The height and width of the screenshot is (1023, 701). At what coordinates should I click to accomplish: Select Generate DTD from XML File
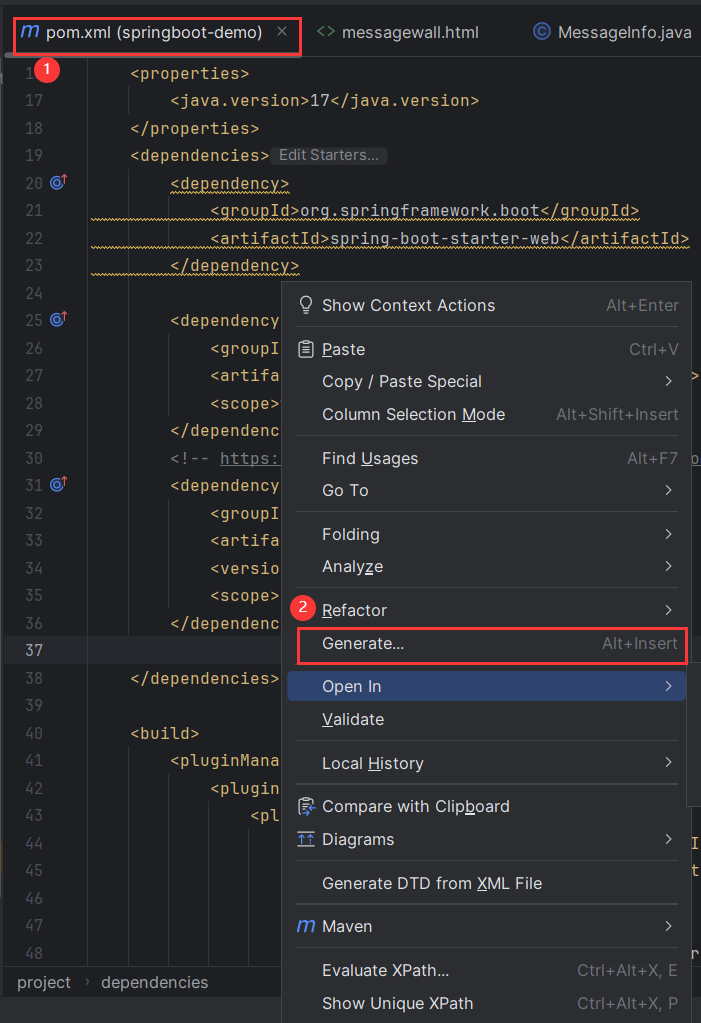486,883
